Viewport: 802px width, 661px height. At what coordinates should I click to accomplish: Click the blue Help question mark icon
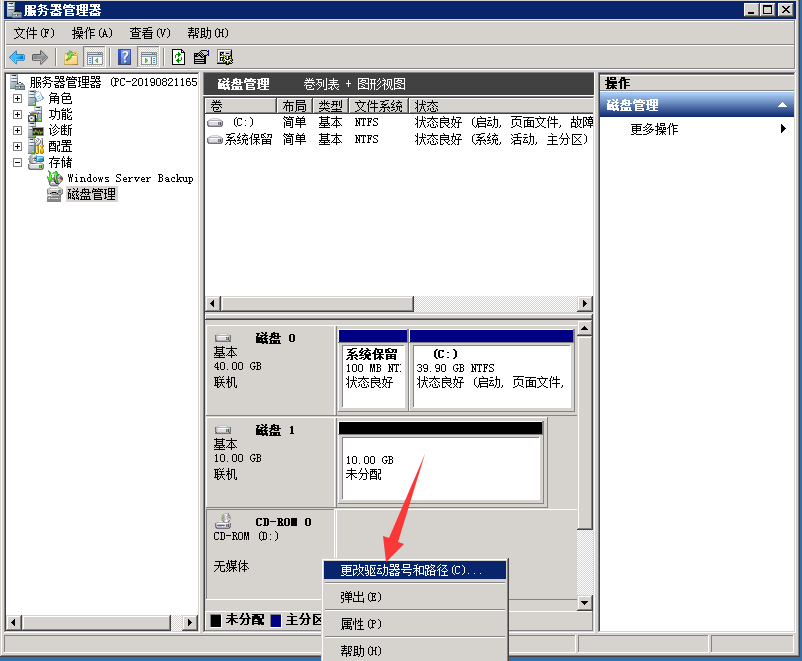point(125,57)
